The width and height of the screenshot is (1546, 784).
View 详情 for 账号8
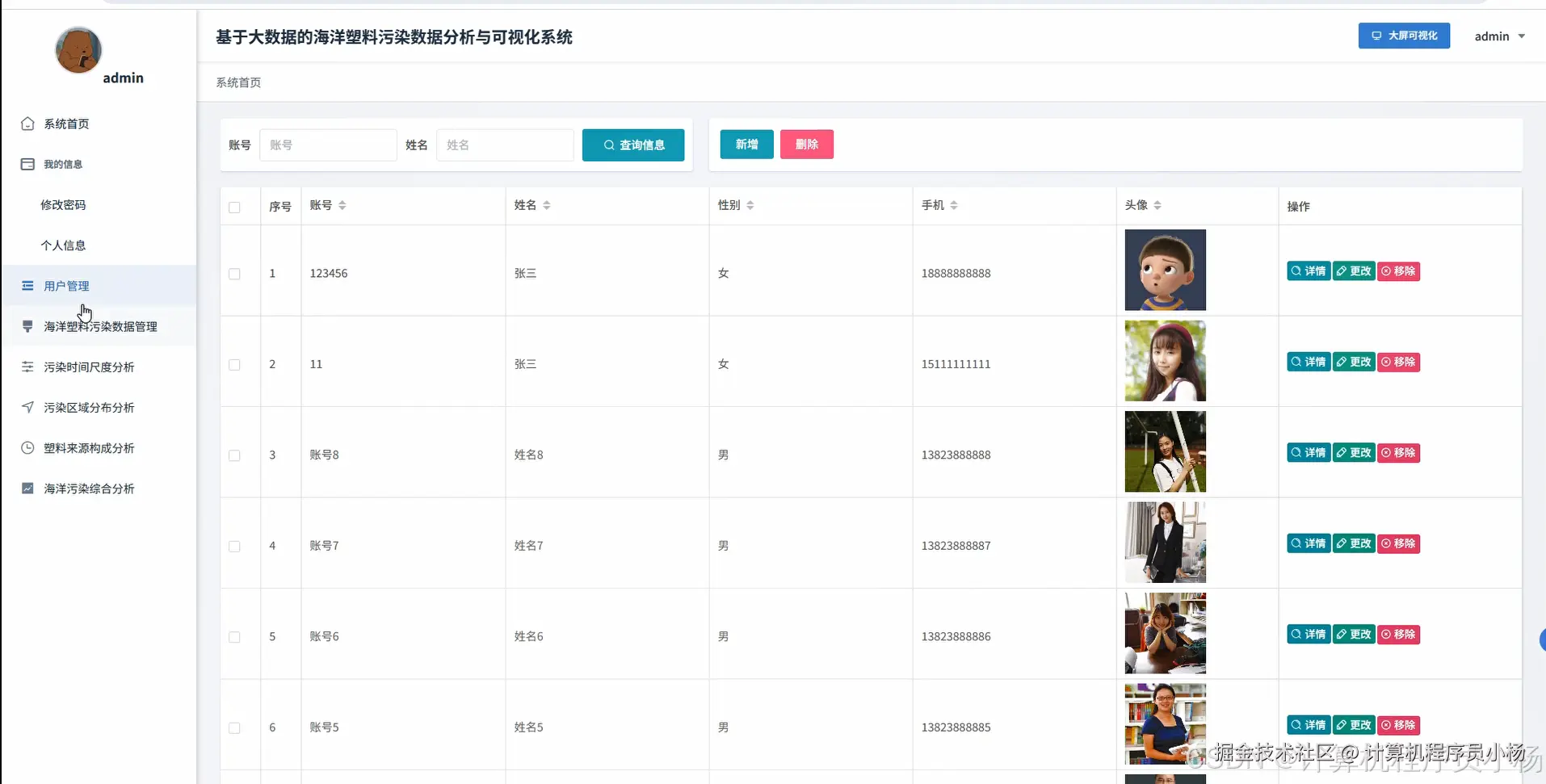1309,453
